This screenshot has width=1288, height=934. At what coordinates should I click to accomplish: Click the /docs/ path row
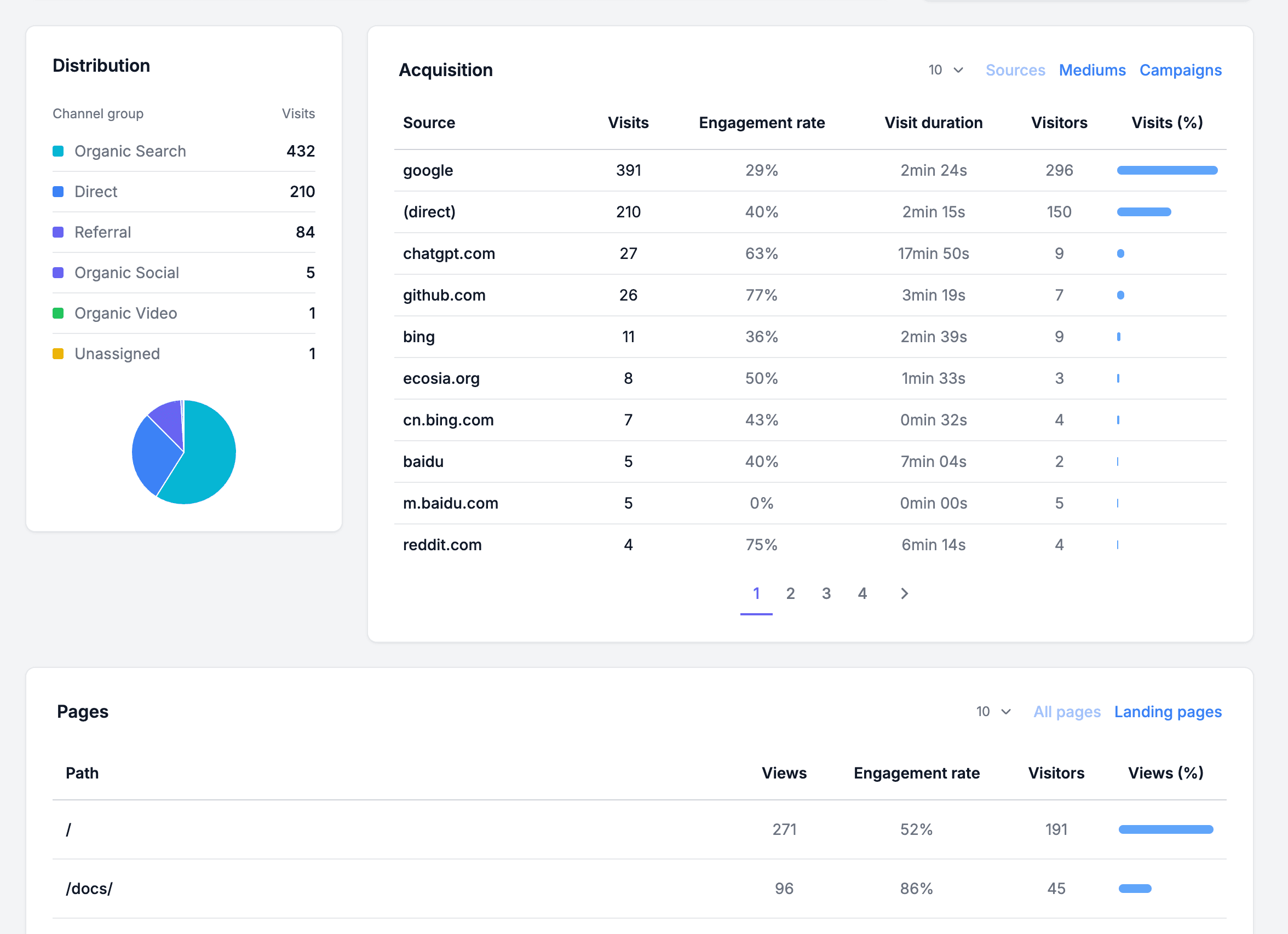click(640, 888)
